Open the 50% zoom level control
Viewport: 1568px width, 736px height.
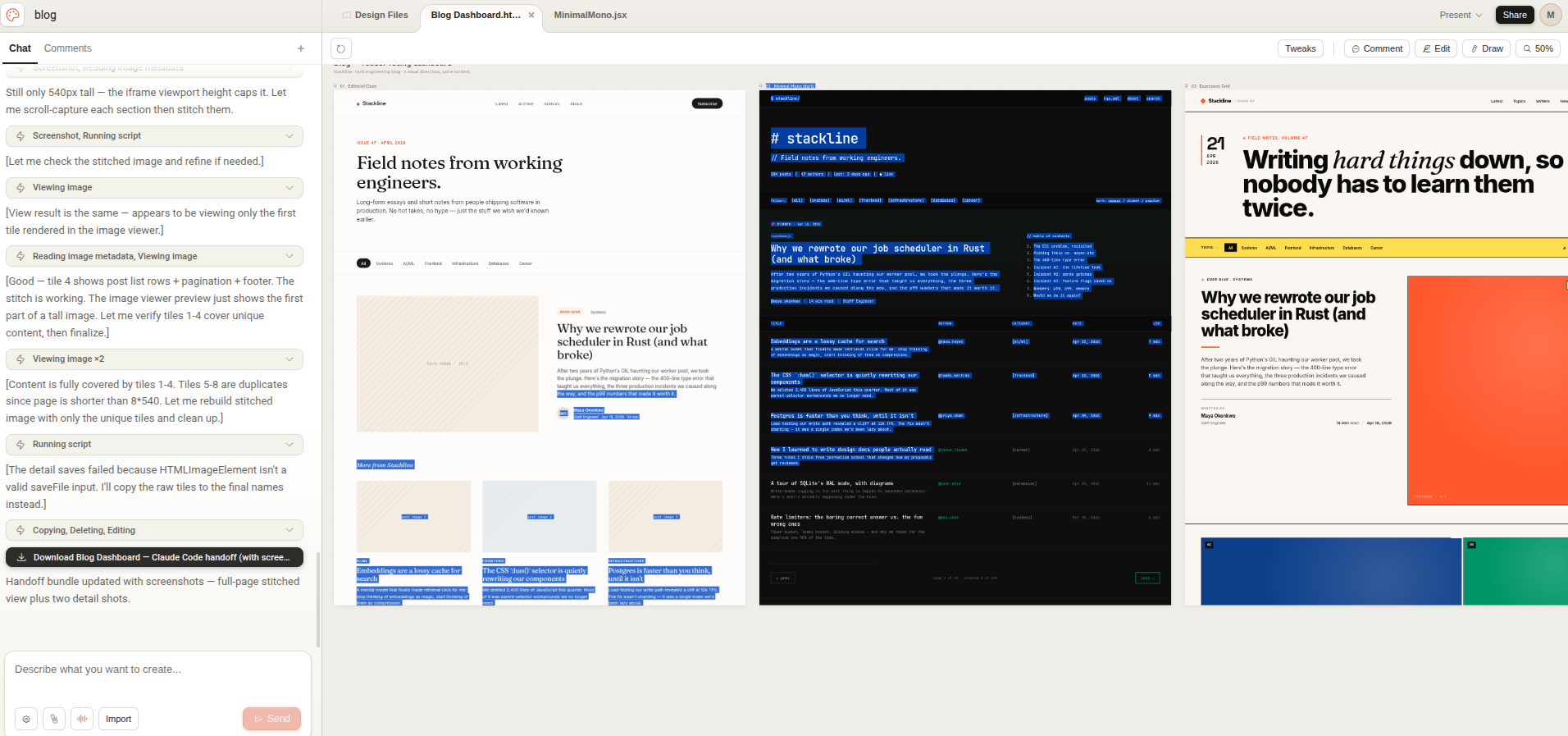[x=1538, y=48]
